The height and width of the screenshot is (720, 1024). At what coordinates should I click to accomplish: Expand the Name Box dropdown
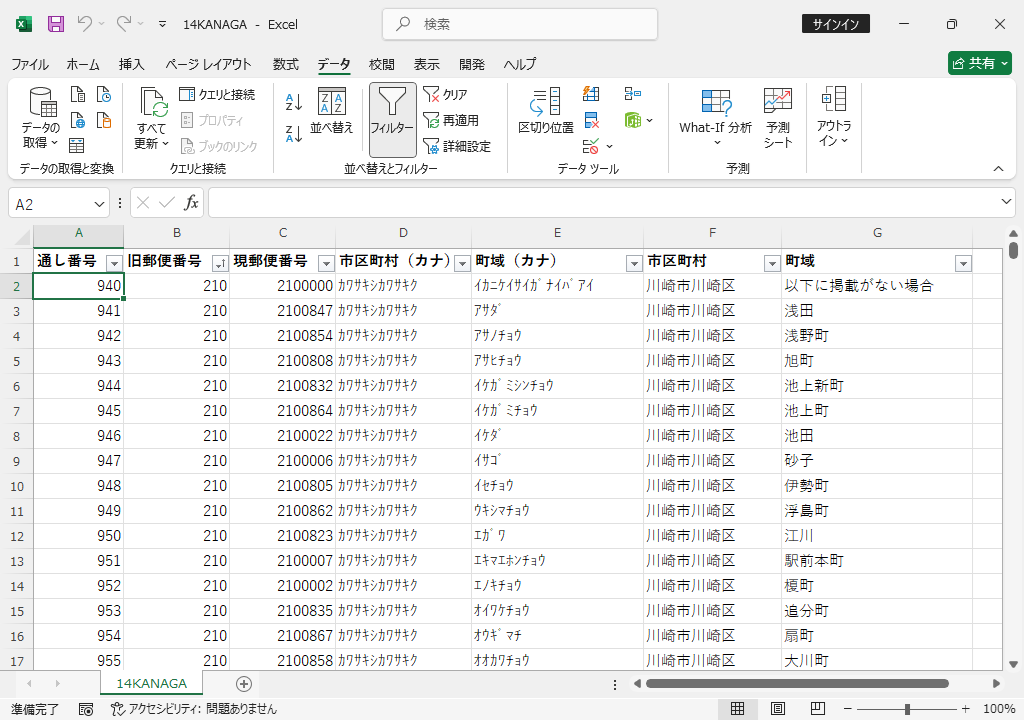(99, 204)
